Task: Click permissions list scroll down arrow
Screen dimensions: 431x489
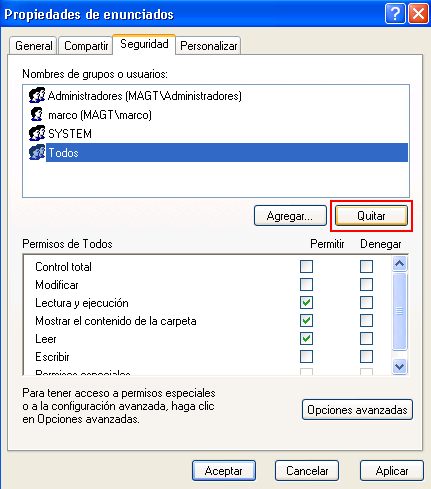Action: coord(399,367)
